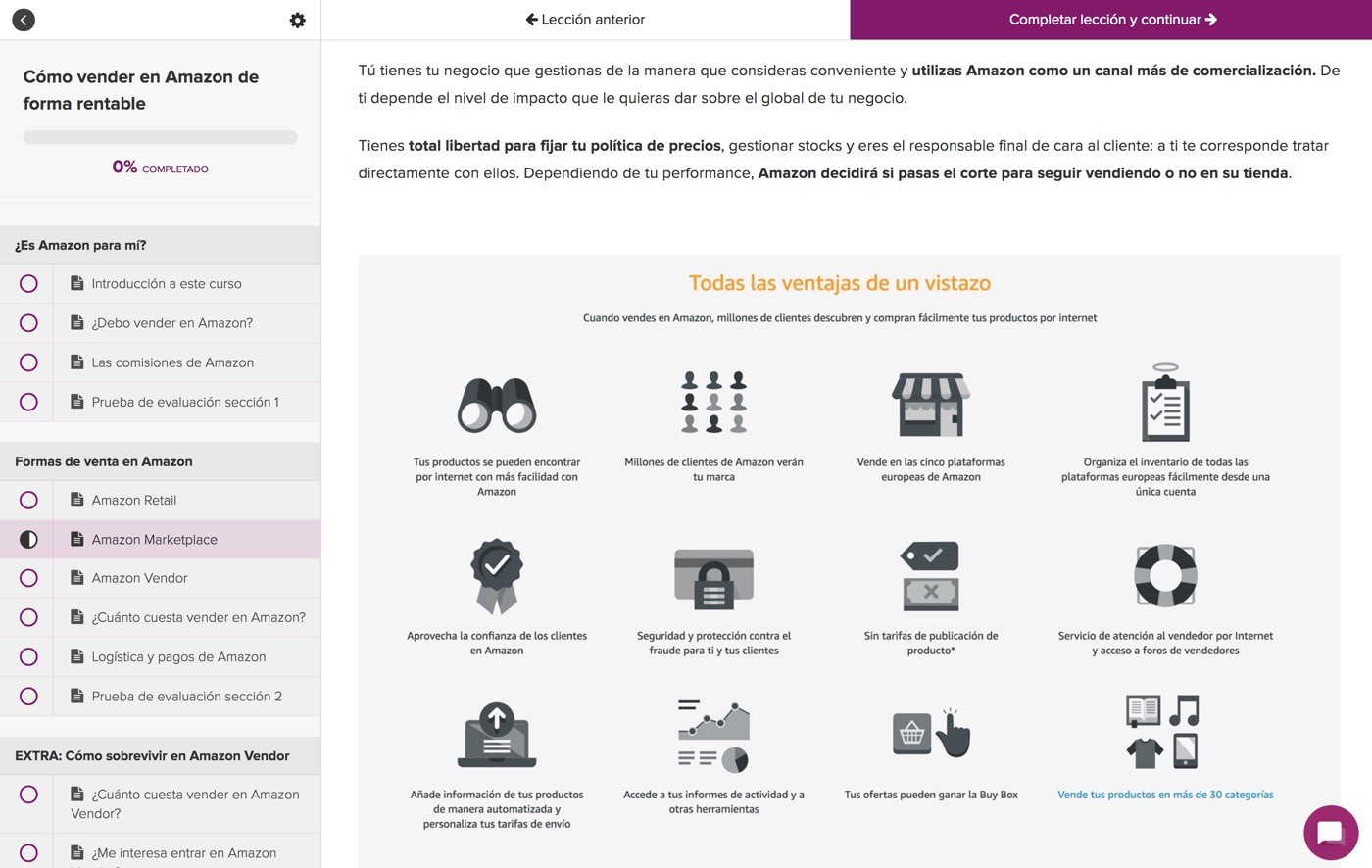Select the Amazon Marketplace lesson
Screen dimensions: 1372x868
tap(155, 539)
